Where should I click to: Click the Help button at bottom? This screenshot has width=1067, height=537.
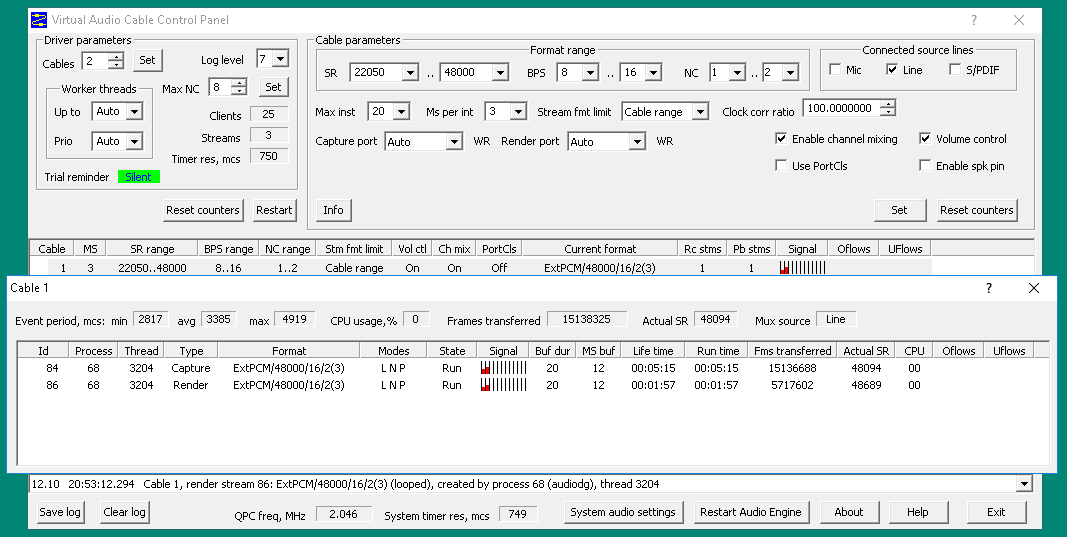917,512
